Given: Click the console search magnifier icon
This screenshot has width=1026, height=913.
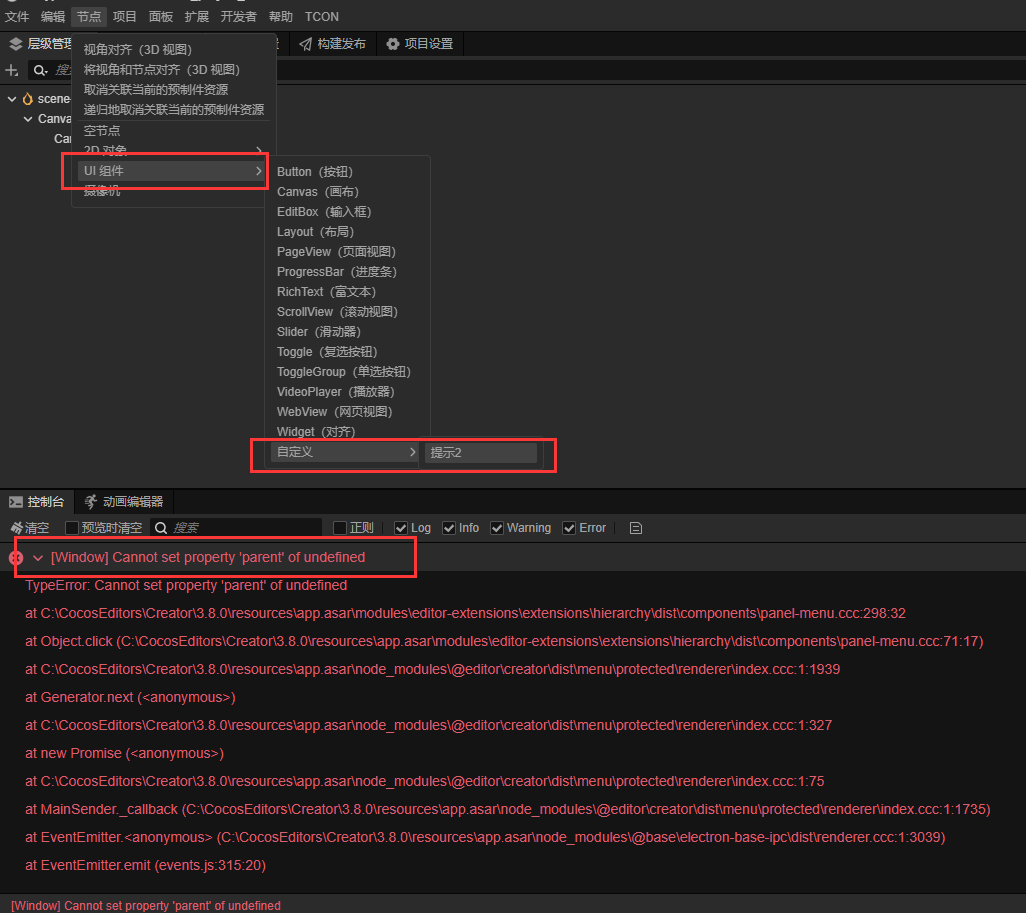Looking at the screenshot, I should [x=161, y=528].
